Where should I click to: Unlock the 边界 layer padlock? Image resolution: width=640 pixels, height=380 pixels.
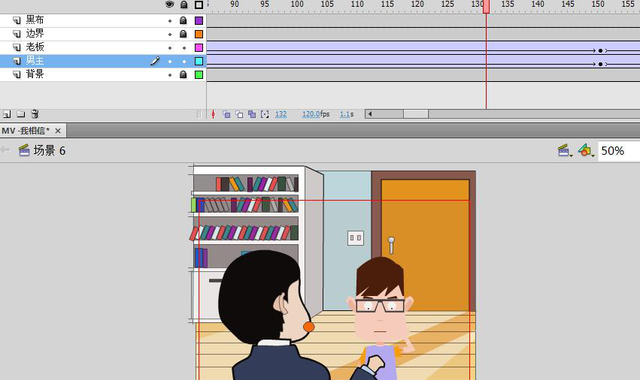pyautogui.click(x=183, y=34)
